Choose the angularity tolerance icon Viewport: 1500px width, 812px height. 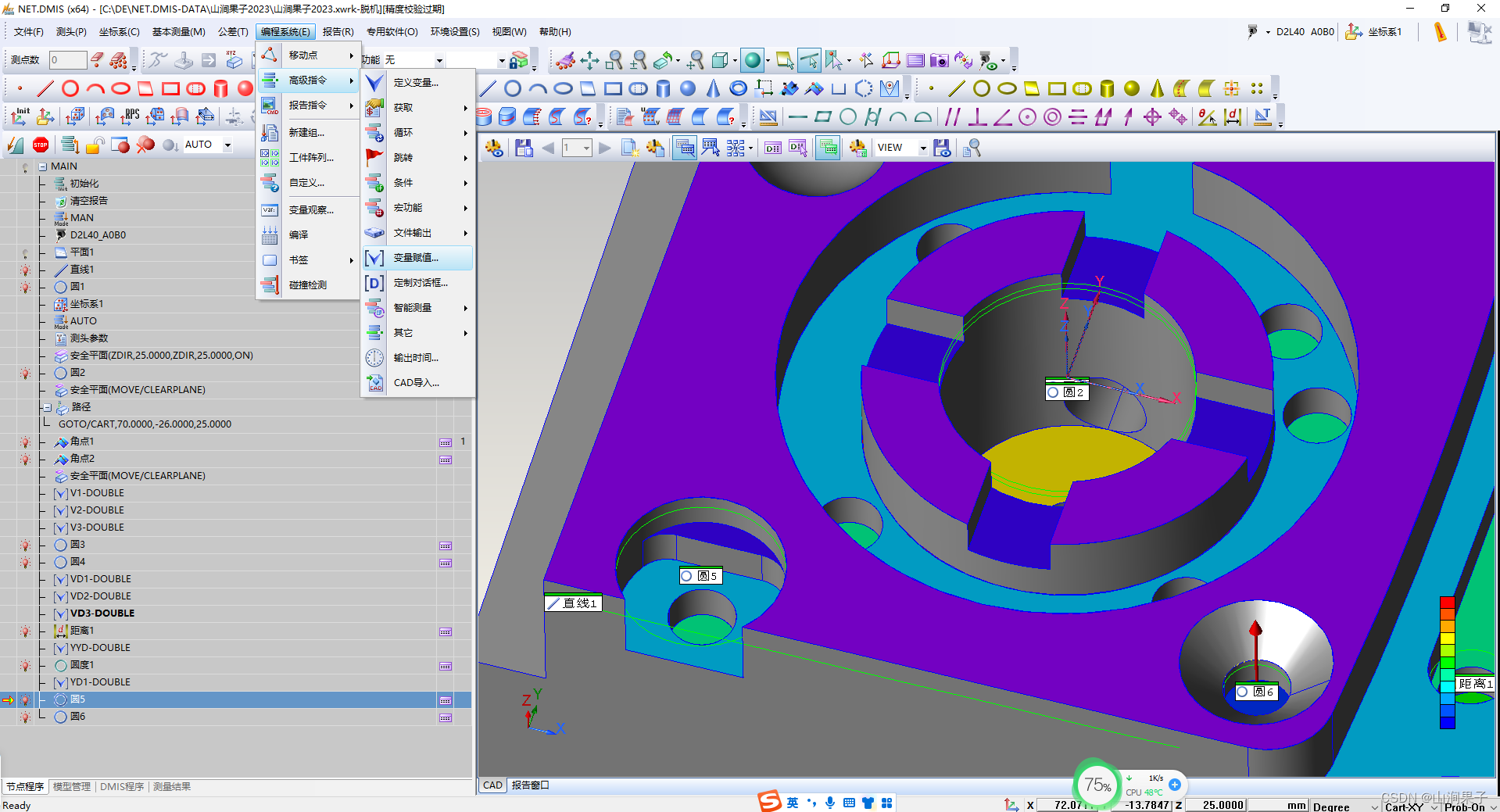1002,116
